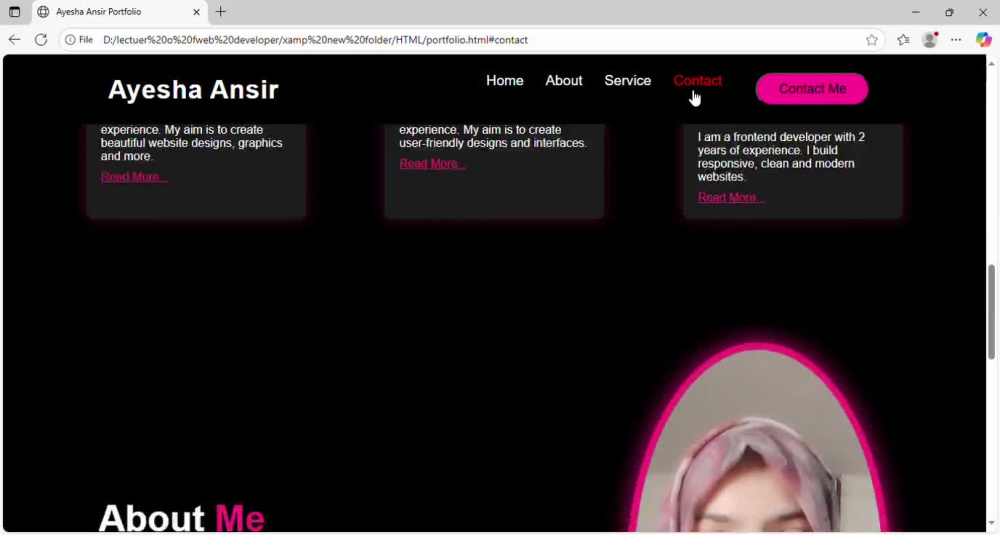1000x535 pixels.
Task: Open the favorites list
Action: (x=903, y=40)
